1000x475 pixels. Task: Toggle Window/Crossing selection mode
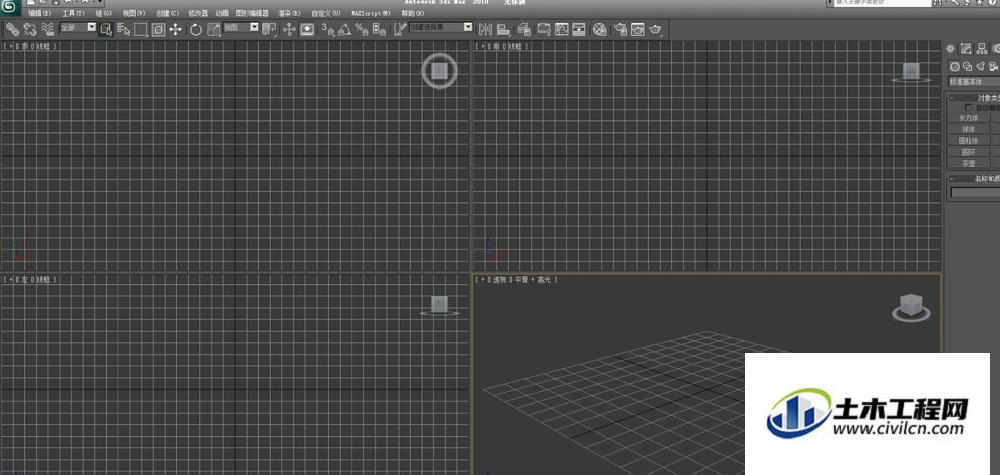tap(158, 29)
